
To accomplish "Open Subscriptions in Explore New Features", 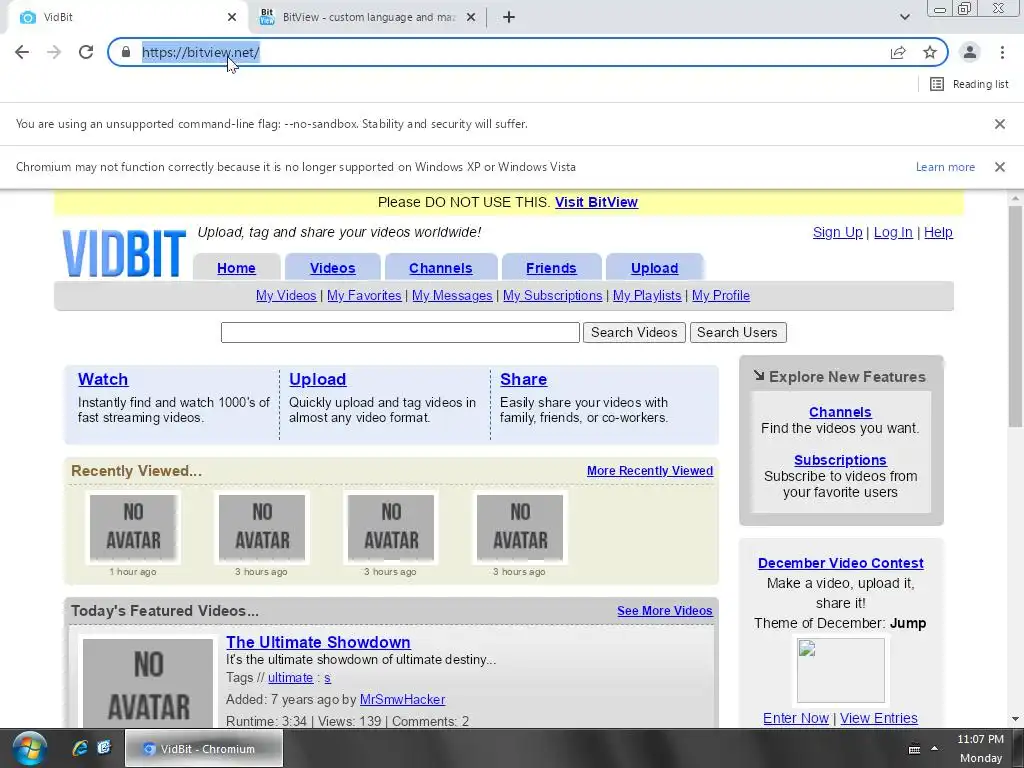I will click(840, 460).
